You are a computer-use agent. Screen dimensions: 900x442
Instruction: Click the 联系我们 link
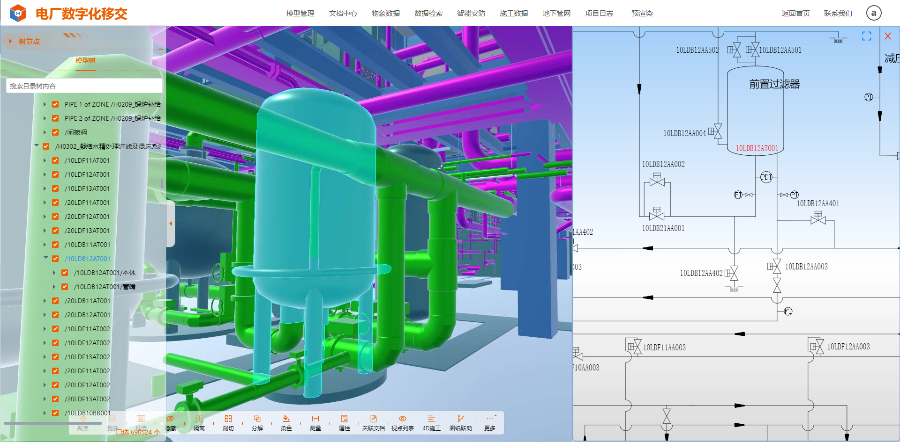click(x=838, y=13)
